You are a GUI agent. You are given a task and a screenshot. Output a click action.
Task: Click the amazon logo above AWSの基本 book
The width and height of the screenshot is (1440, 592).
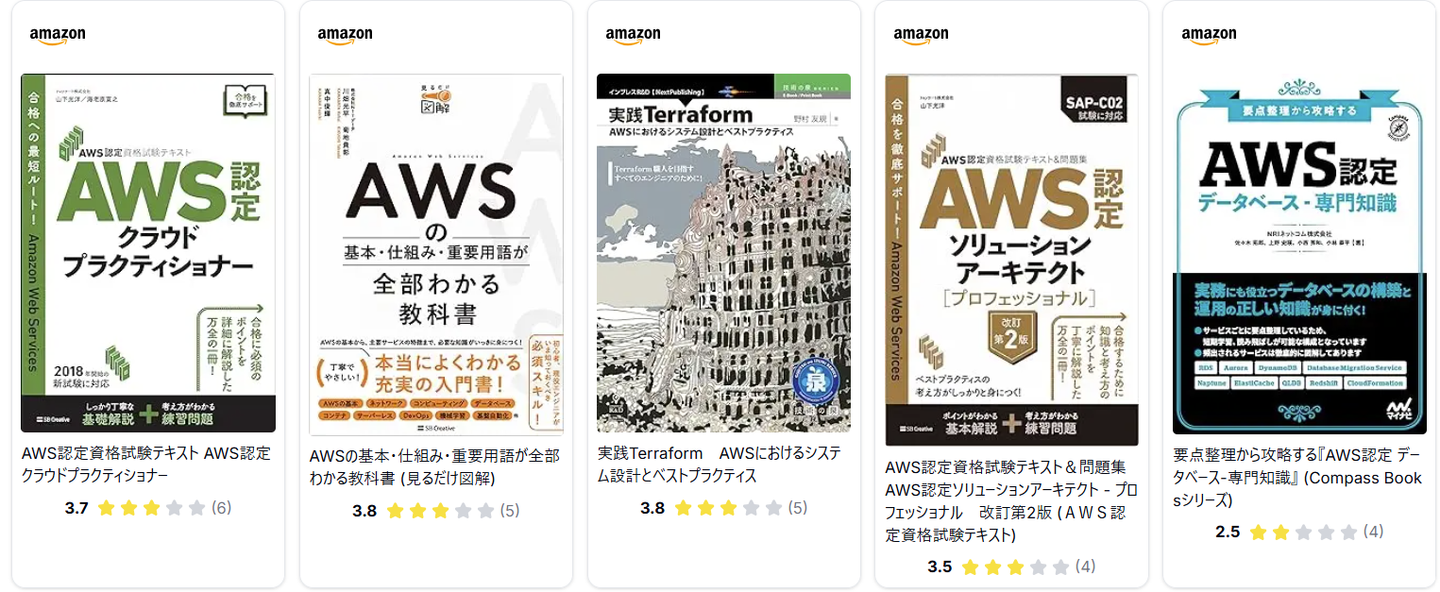click(345, 35)
